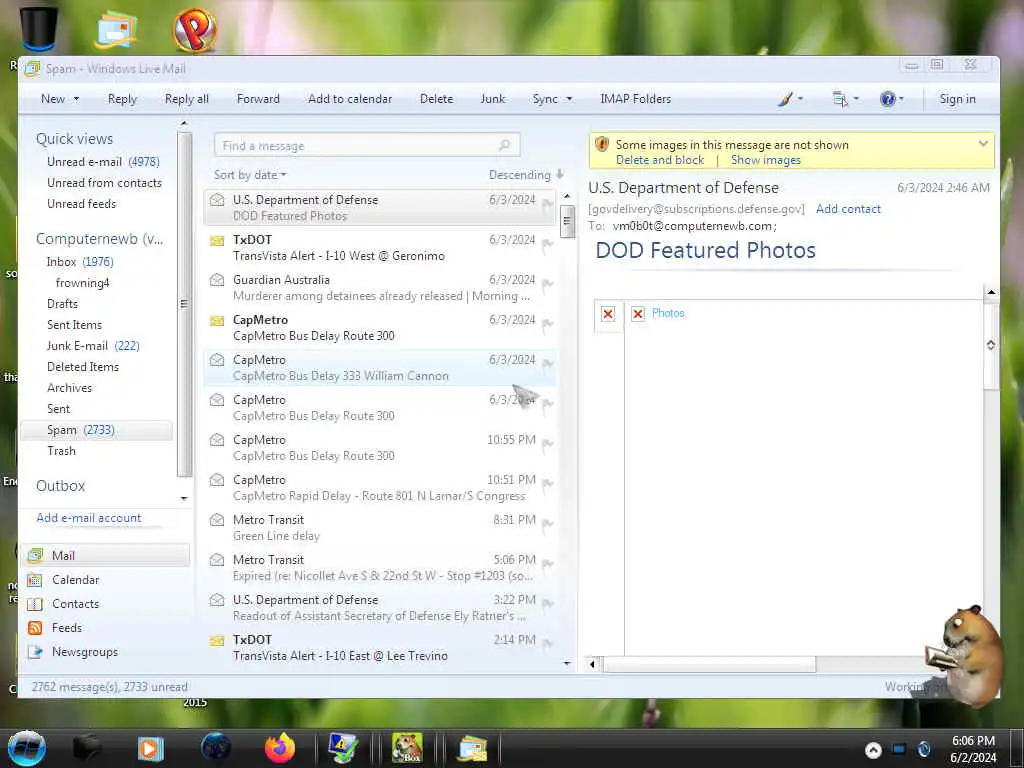
Task: Open the Sync dropdown arrow
Action: click(x=569, y=99)
